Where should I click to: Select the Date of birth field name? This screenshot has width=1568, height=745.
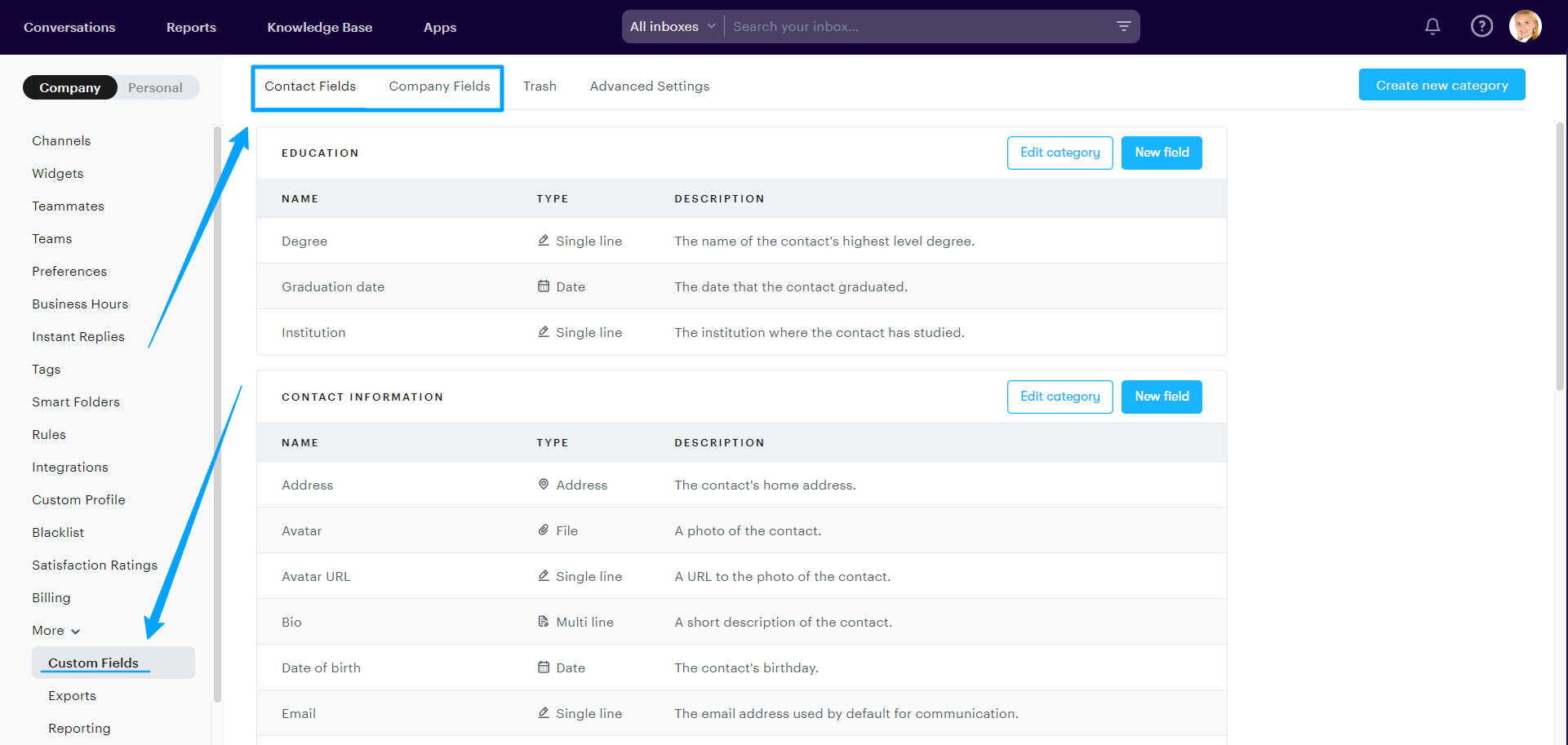click(x=321, y=667)
